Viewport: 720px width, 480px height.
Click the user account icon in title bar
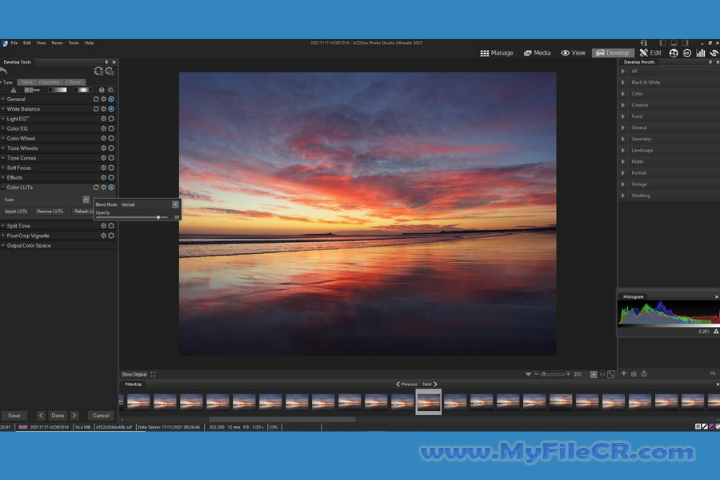click(644, 43)
